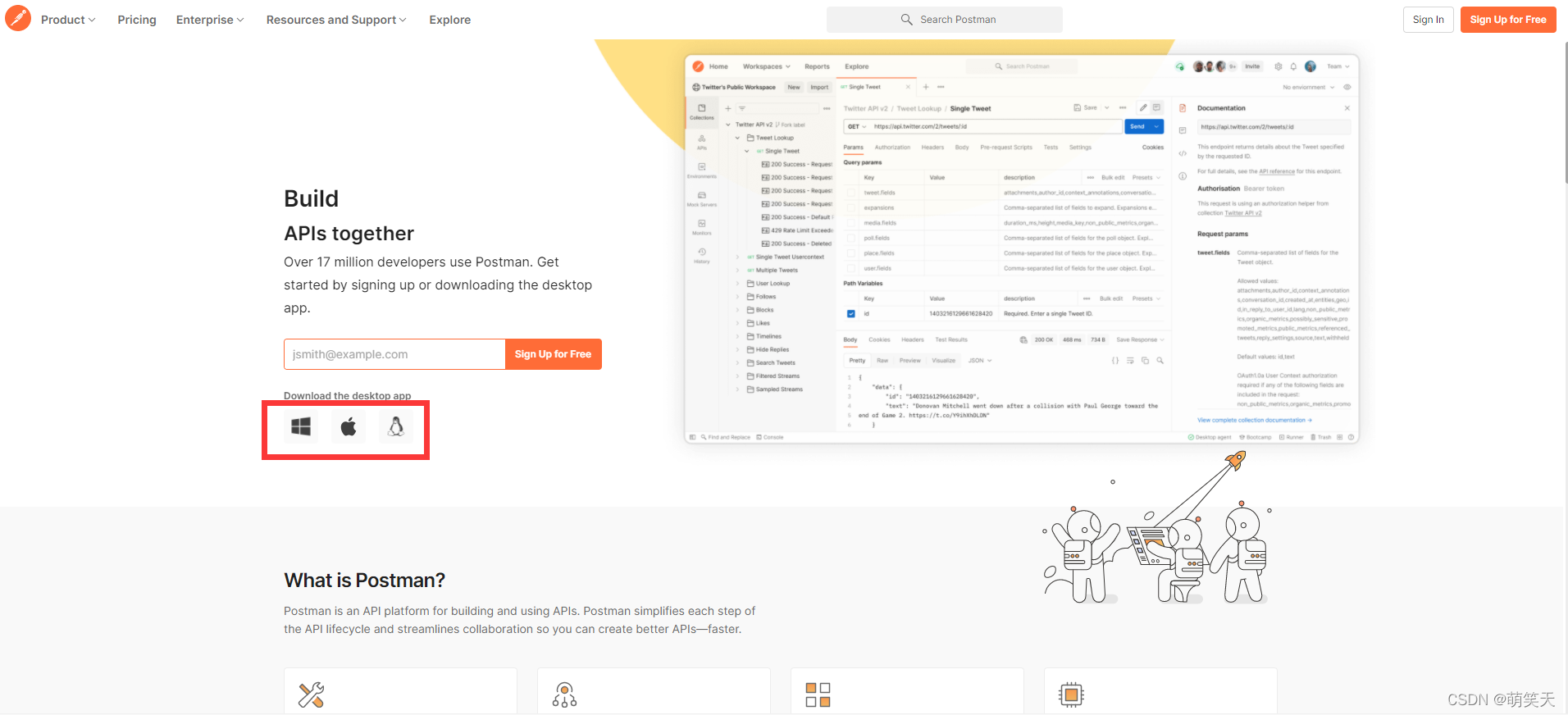
Task: Select APIs icon in the app preview sidebar
Action: tap(702, 142)
